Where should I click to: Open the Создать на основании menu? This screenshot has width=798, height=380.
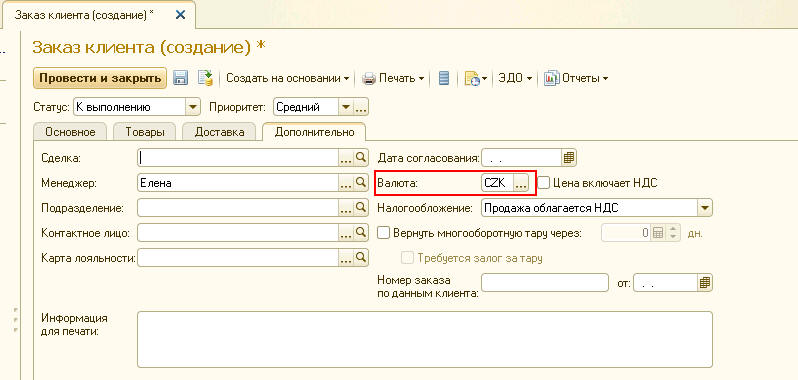[288, 78]
